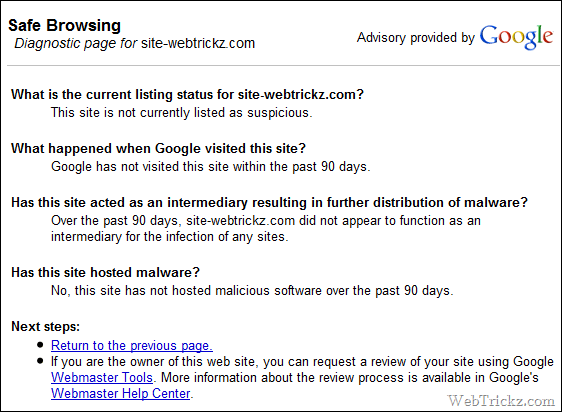
Task: Click 'Advisory provided by' text
Action: (416, 37)
